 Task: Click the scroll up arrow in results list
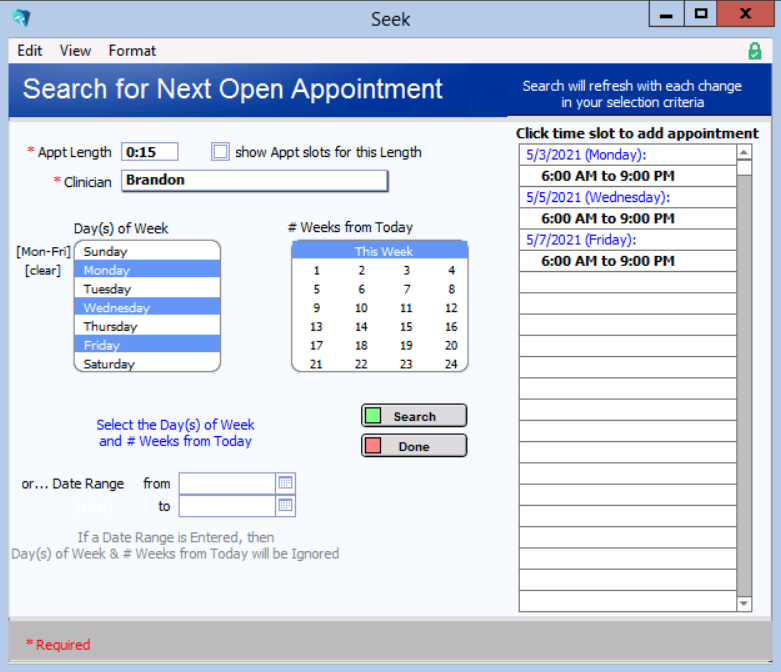[x=744, y=152]
